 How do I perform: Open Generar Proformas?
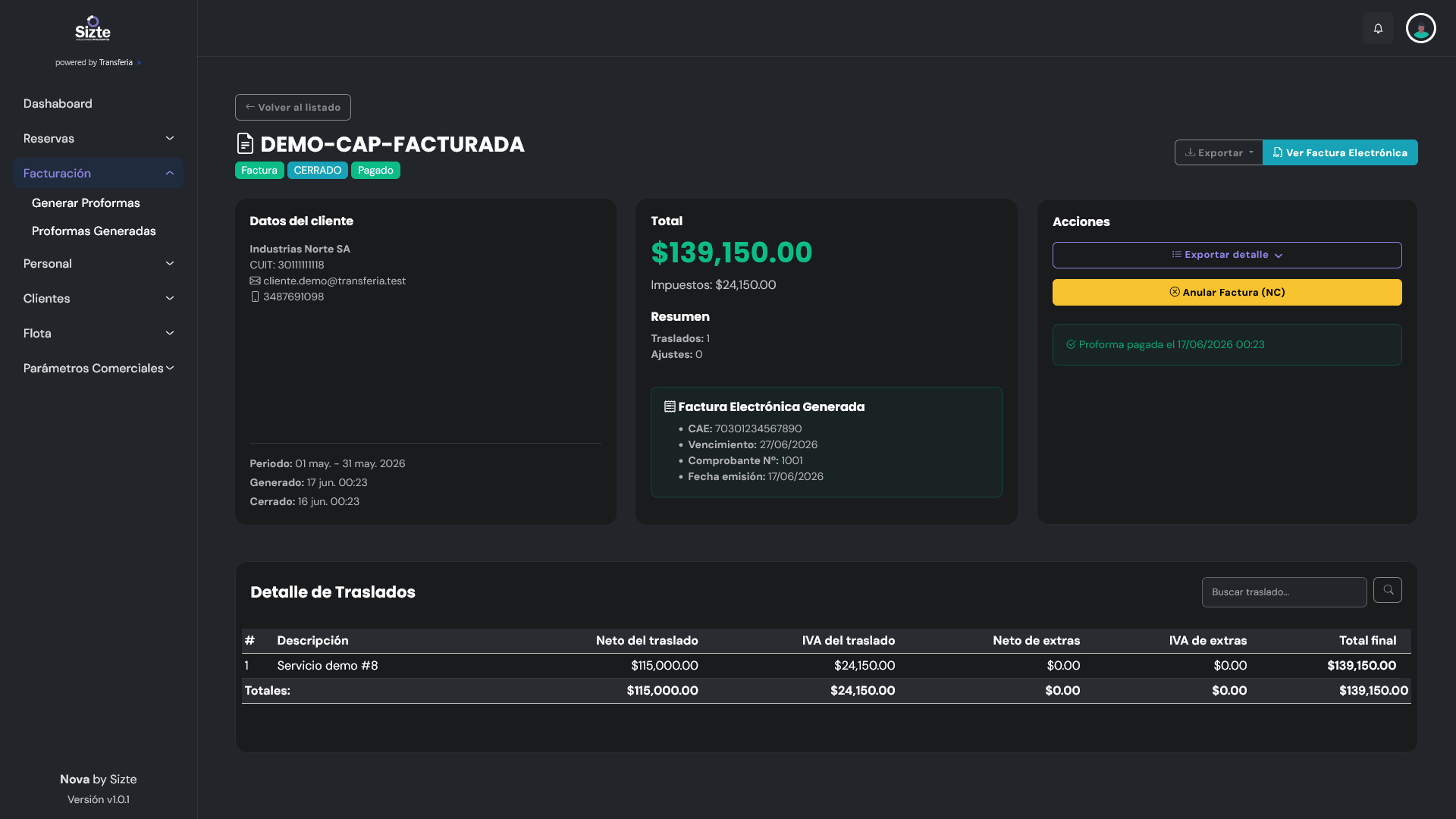[x=86, y=202]
